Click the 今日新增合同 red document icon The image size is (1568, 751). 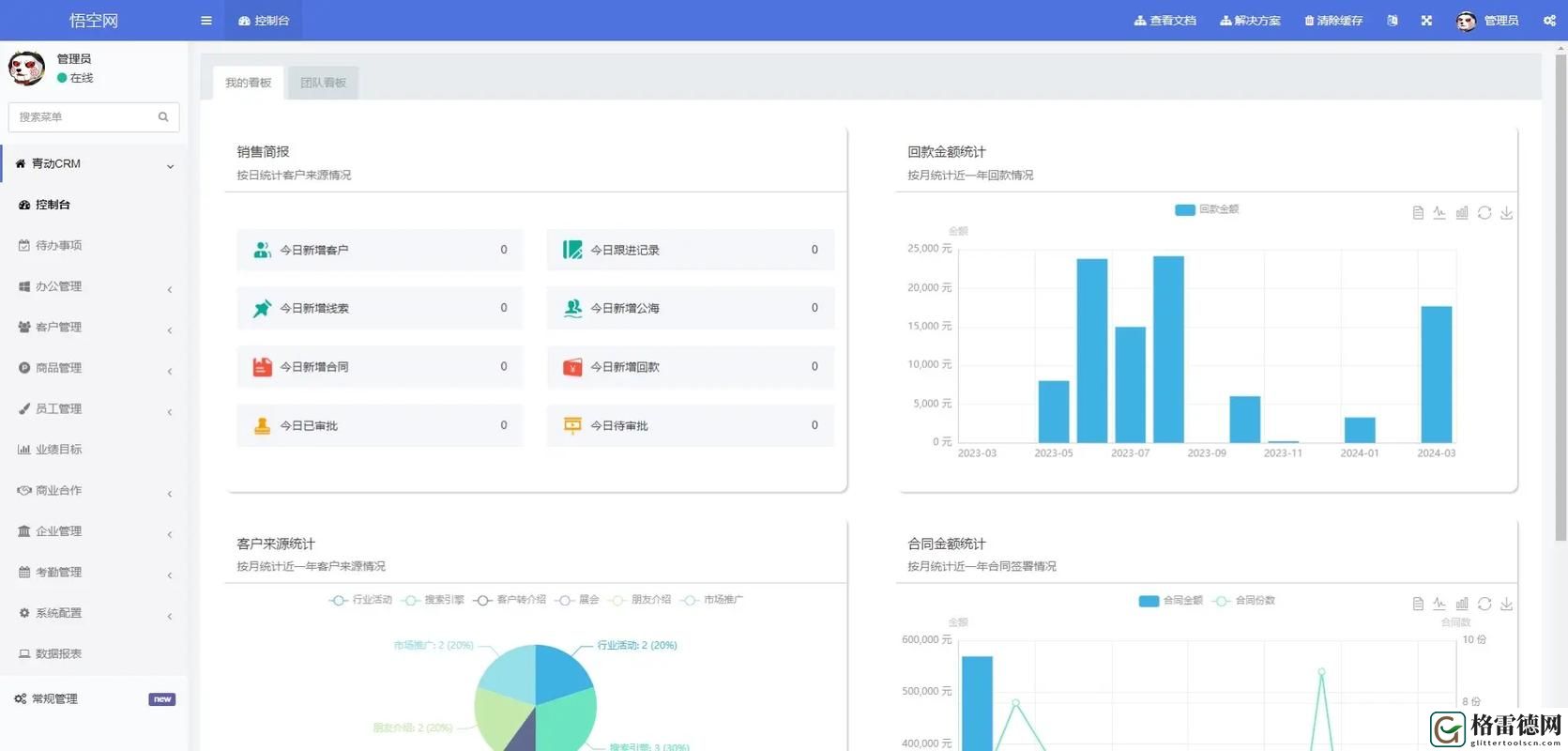[262, 367]
